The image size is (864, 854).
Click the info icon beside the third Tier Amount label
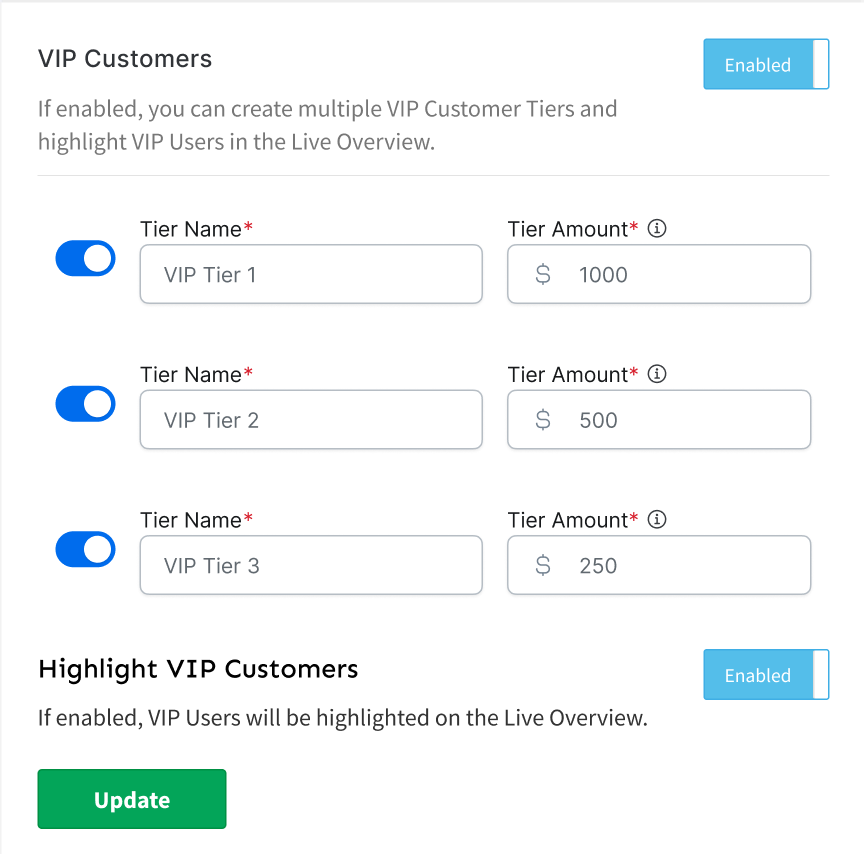tap(657, 520)
